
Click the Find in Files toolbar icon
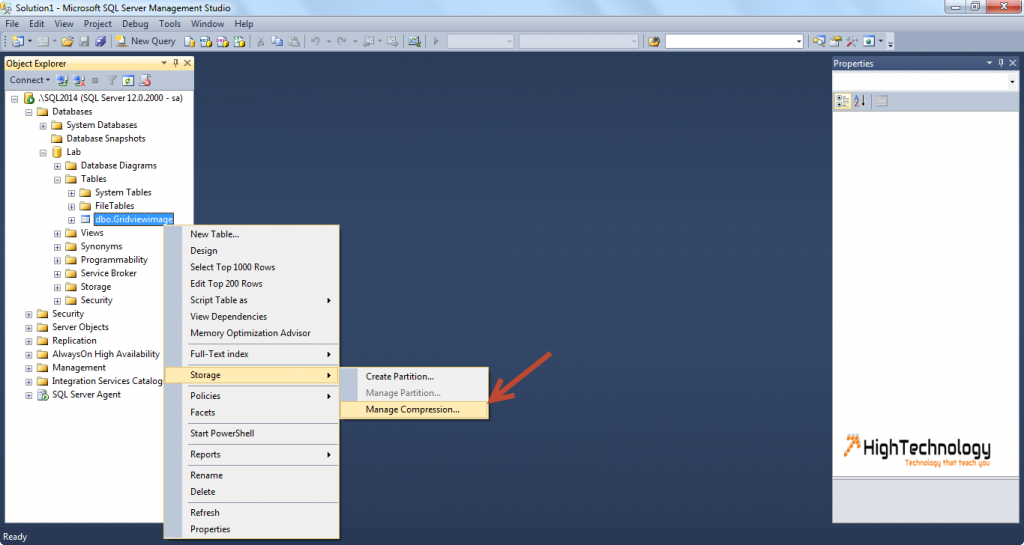654,41
